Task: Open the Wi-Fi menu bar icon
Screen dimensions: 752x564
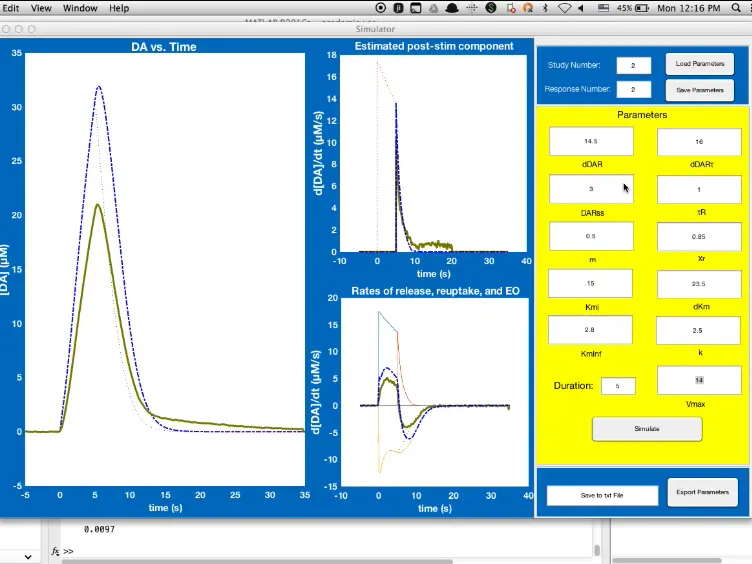Action: (564, 8)
